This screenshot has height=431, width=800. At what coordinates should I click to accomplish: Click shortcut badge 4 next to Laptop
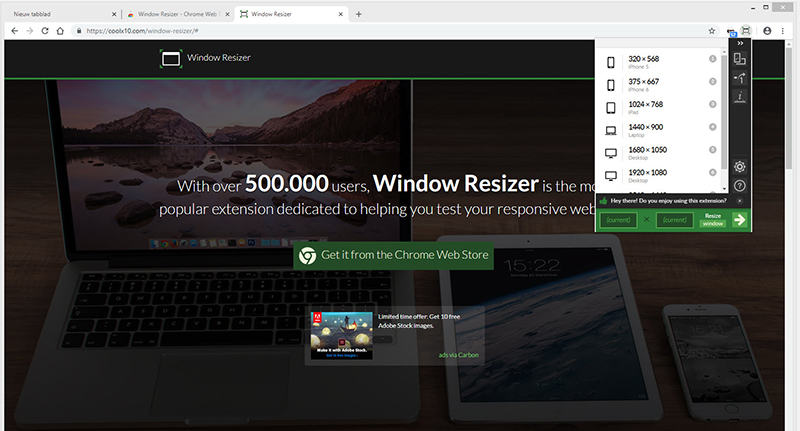coord(713,127)
